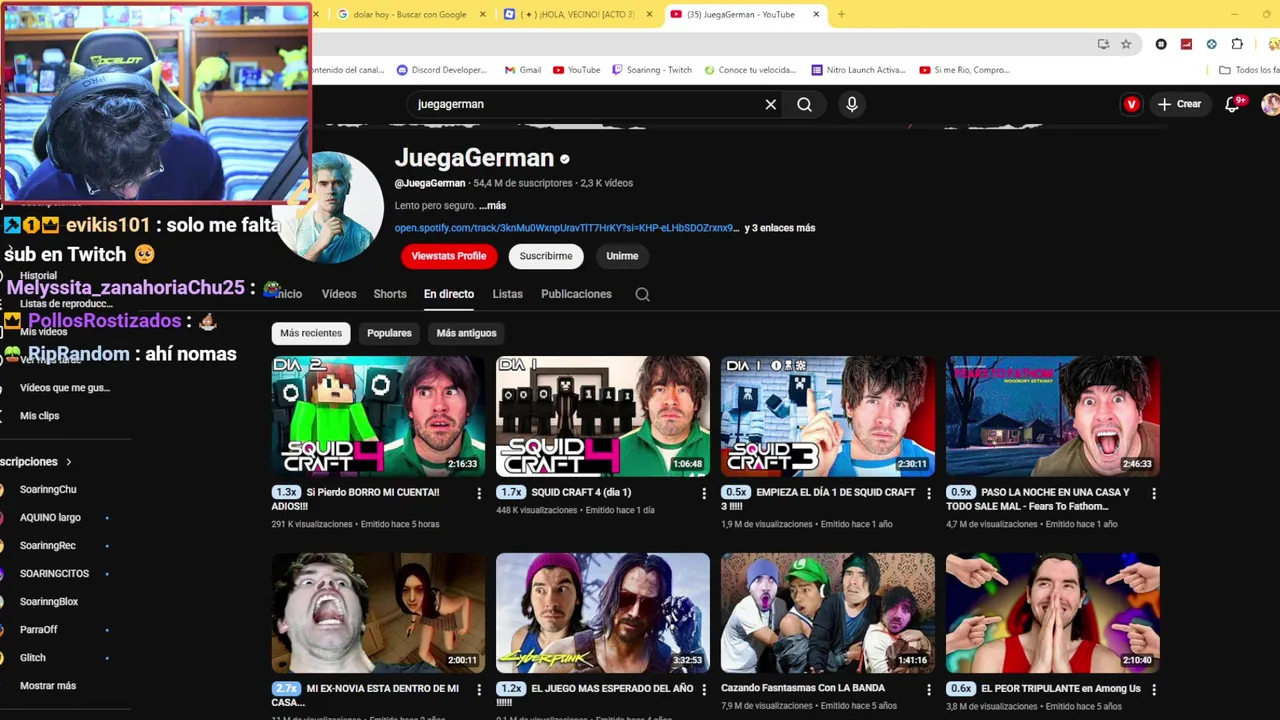1280x720 pixels.
Task: Click the Crear button
Action: click(1179, 104)
